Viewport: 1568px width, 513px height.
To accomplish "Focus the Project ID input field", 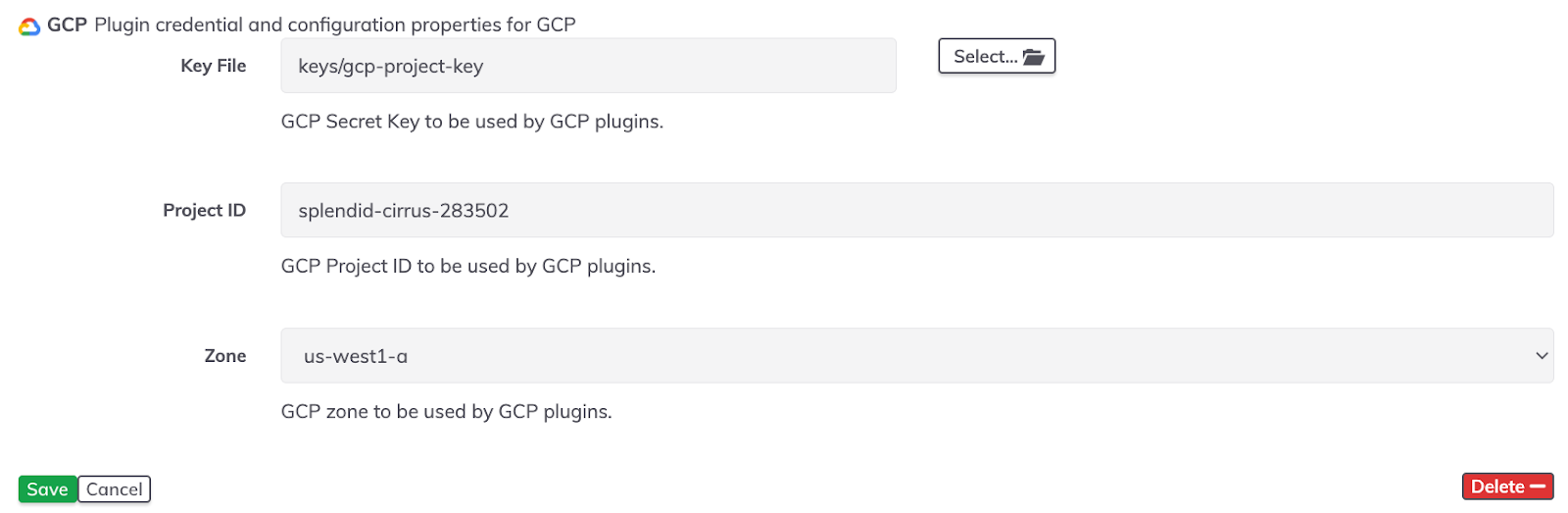I will coord(916,210).
